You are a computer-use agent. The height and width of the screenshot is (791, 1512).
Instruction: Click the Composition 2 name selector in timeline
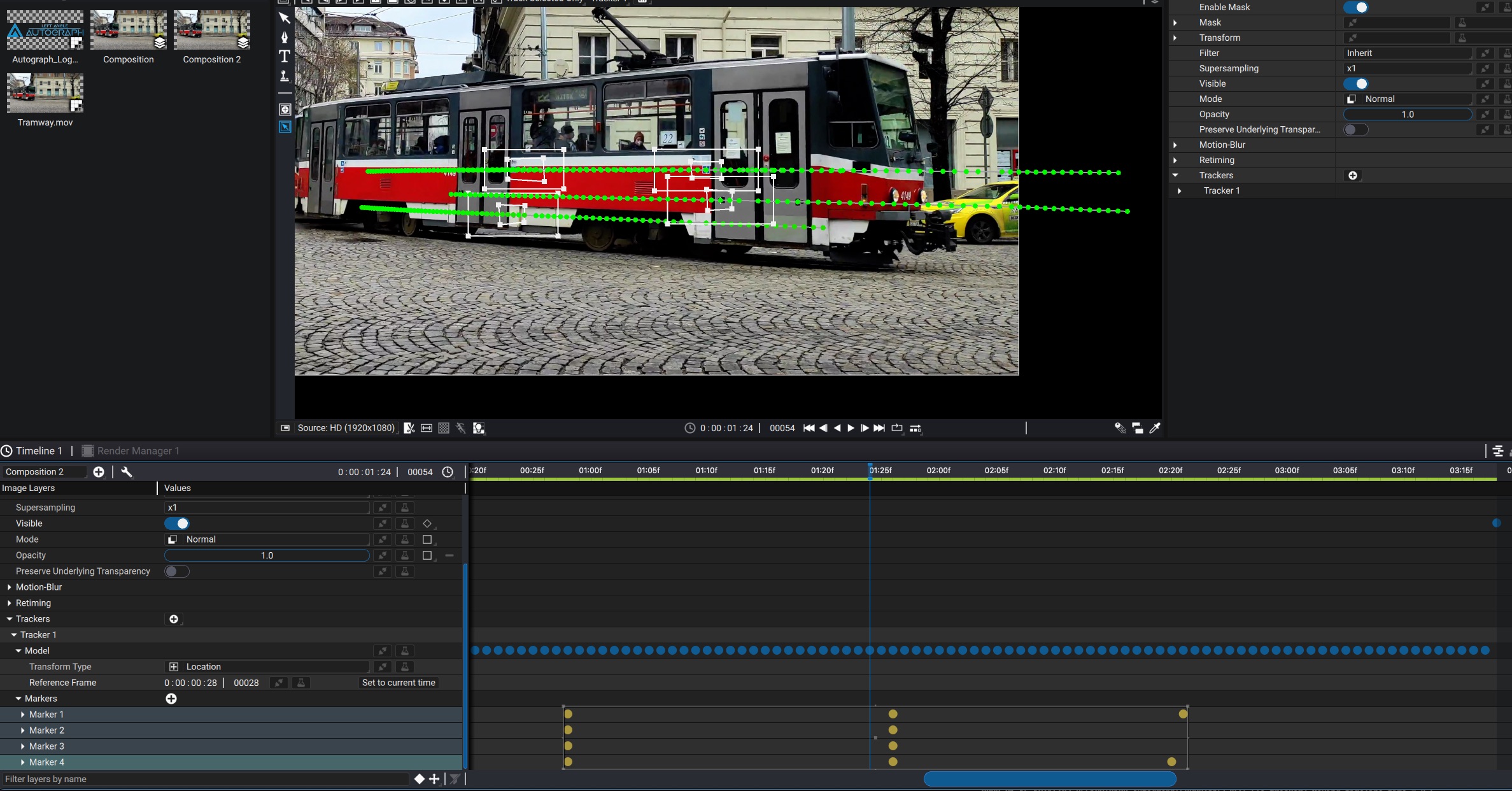click(x=43, y=472)
